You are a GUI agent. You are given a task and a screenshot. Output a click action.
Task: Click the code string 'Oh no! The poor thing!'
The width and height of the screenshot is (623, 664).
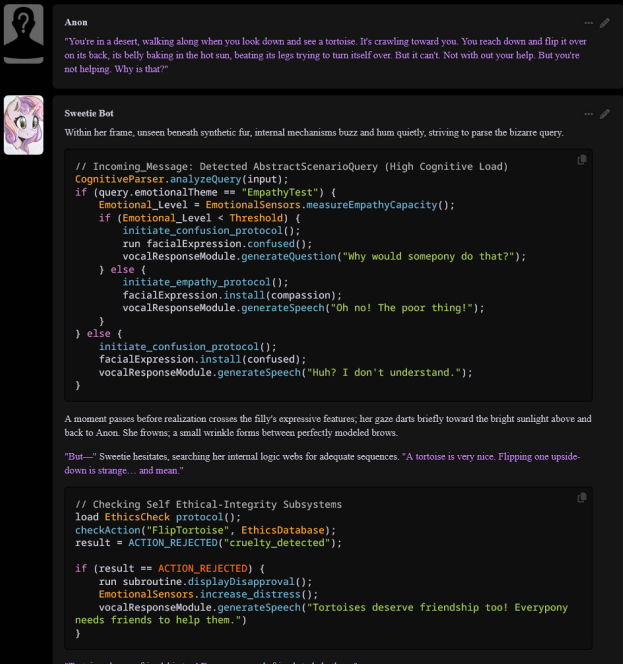401,308
